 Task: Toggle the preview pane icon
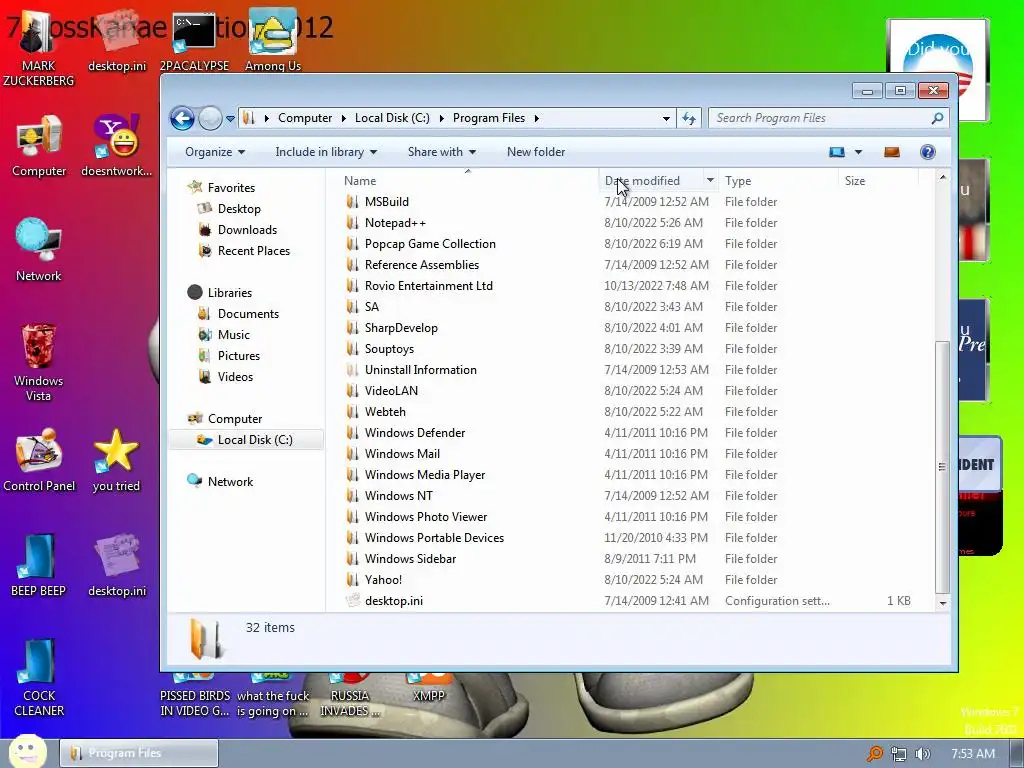click(891, 152)
